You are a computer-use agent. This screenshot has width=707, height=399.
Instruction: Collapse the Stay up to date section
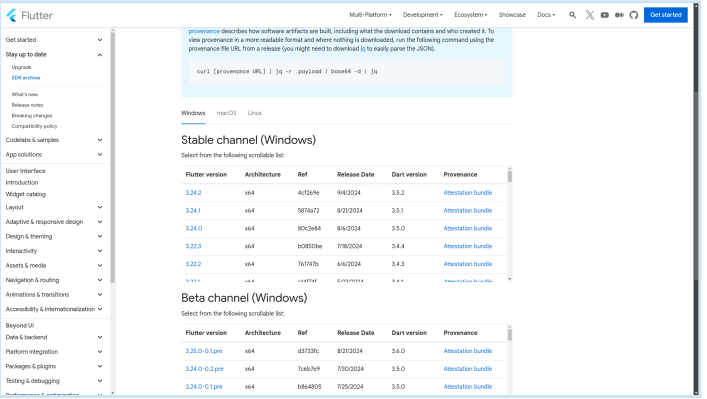(54, 55)
